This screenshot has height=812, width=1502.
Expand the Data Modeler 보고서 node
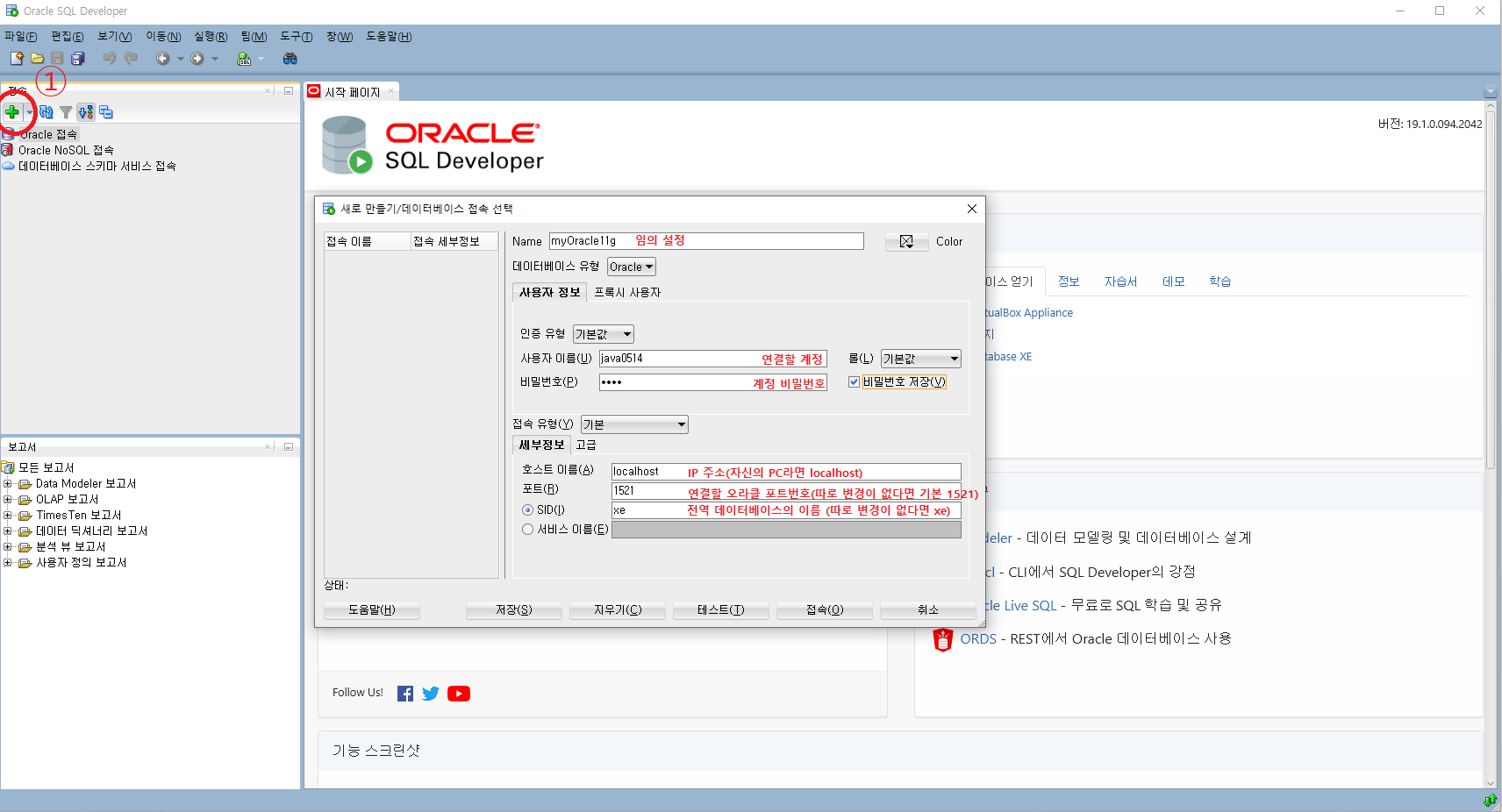(8, 483)
